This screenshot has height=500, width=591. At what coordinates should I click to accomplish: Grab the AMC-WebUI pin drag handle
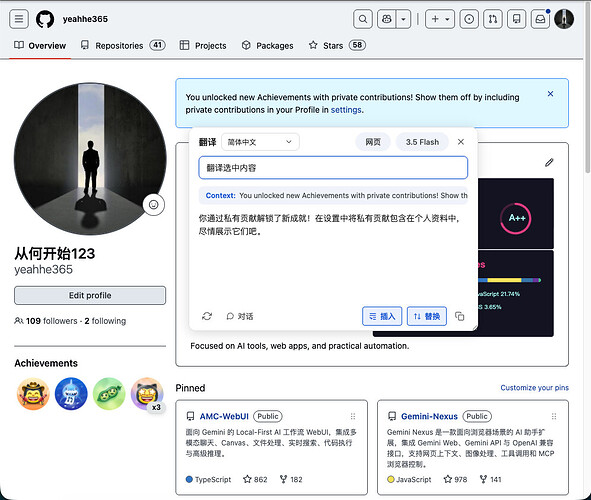[x=353, y=416]
